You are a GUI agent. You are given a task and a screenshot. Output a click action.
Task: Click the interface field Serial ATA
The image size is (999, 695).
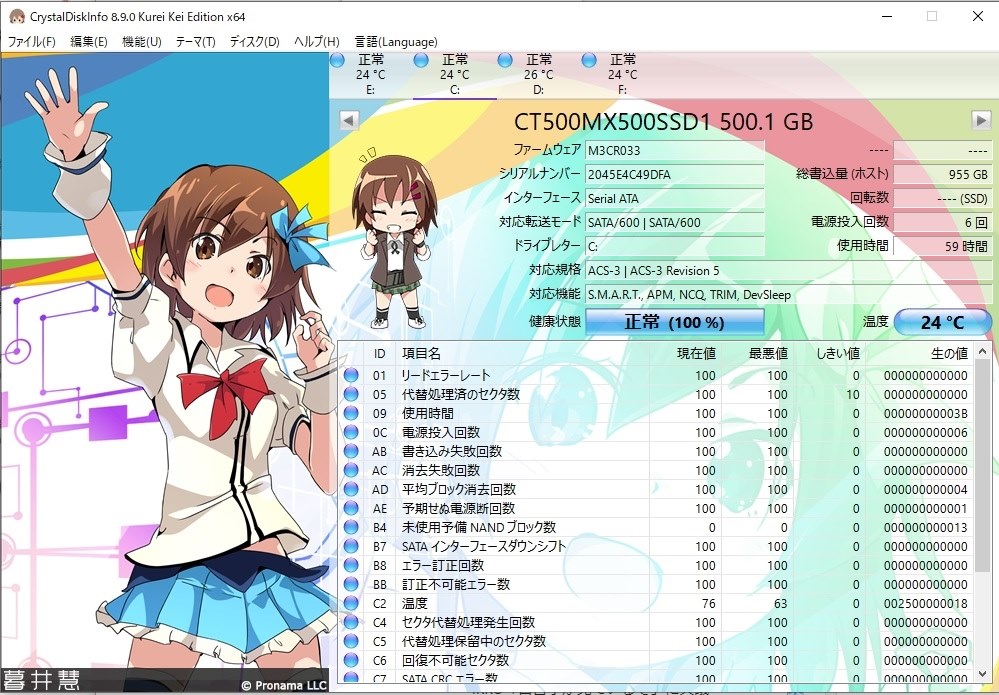(675, 199)
